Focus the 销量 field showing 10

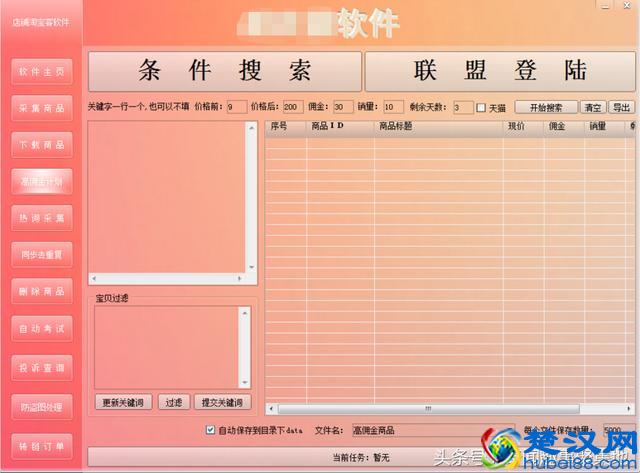pyautogui.click(x=393, y=107)
